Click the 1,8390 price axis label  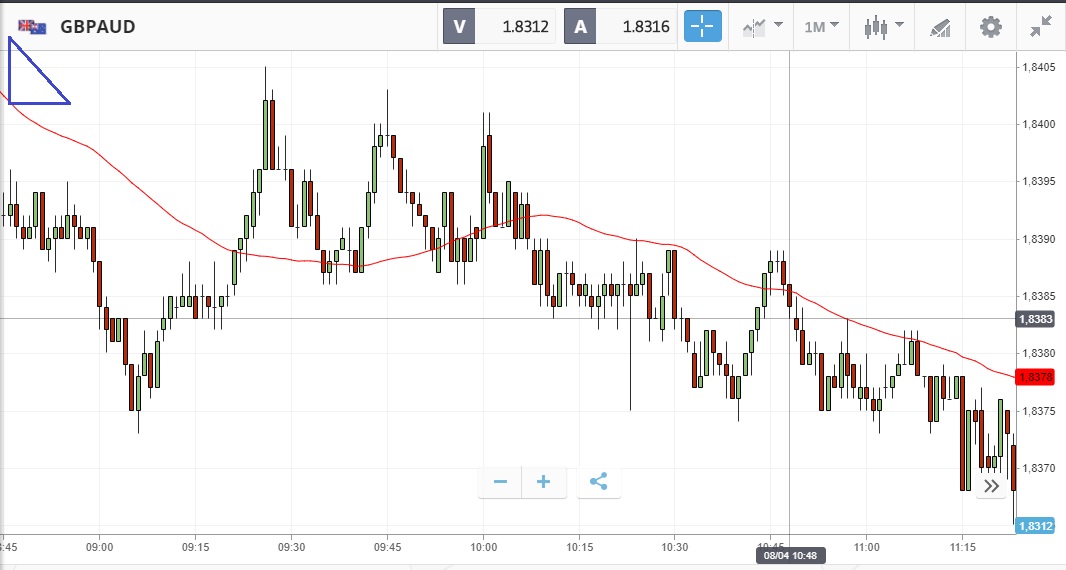coord(1037,239)
